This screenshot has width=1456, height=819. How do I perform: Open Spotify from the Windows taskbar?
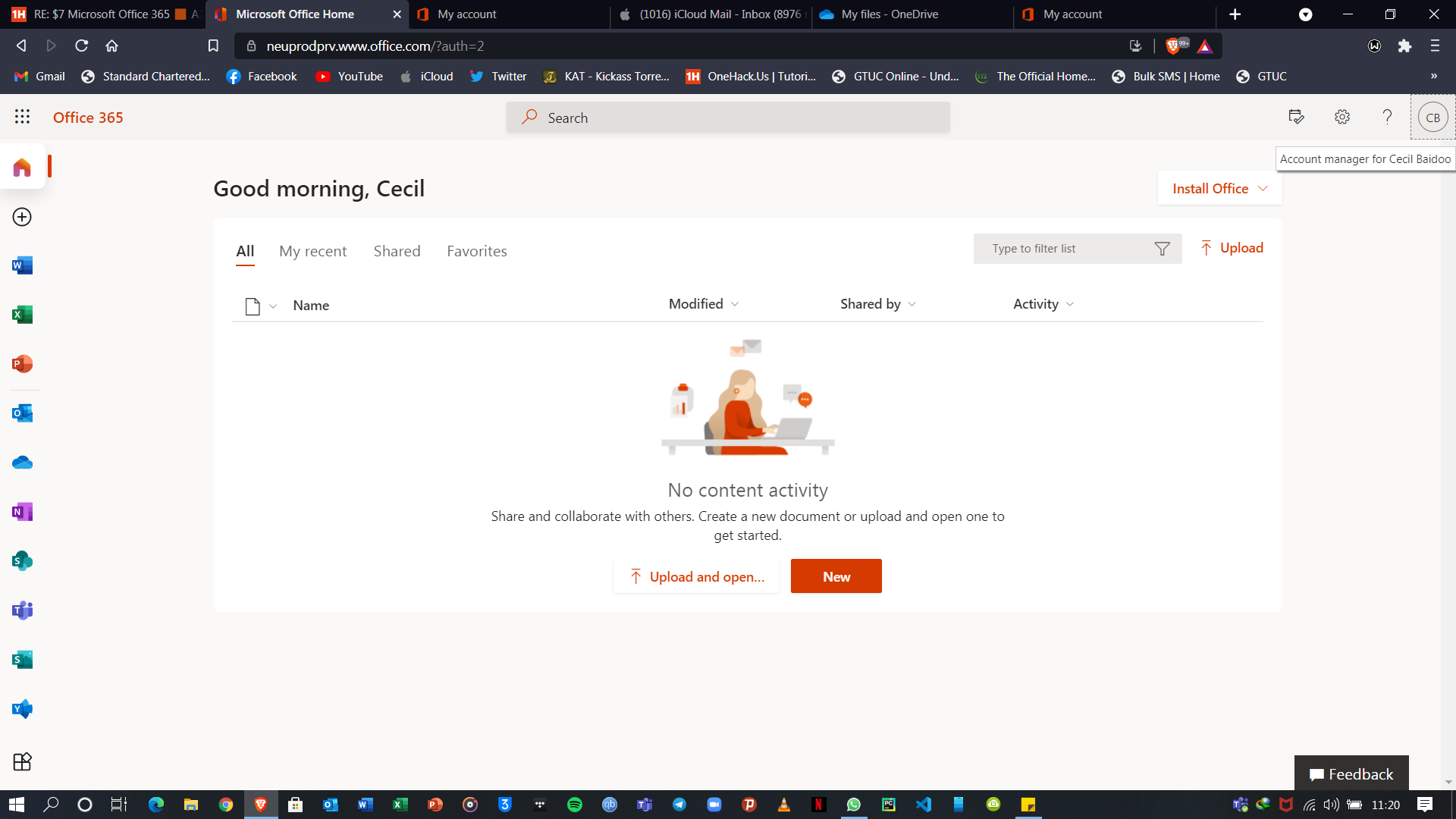pos(574,805)
